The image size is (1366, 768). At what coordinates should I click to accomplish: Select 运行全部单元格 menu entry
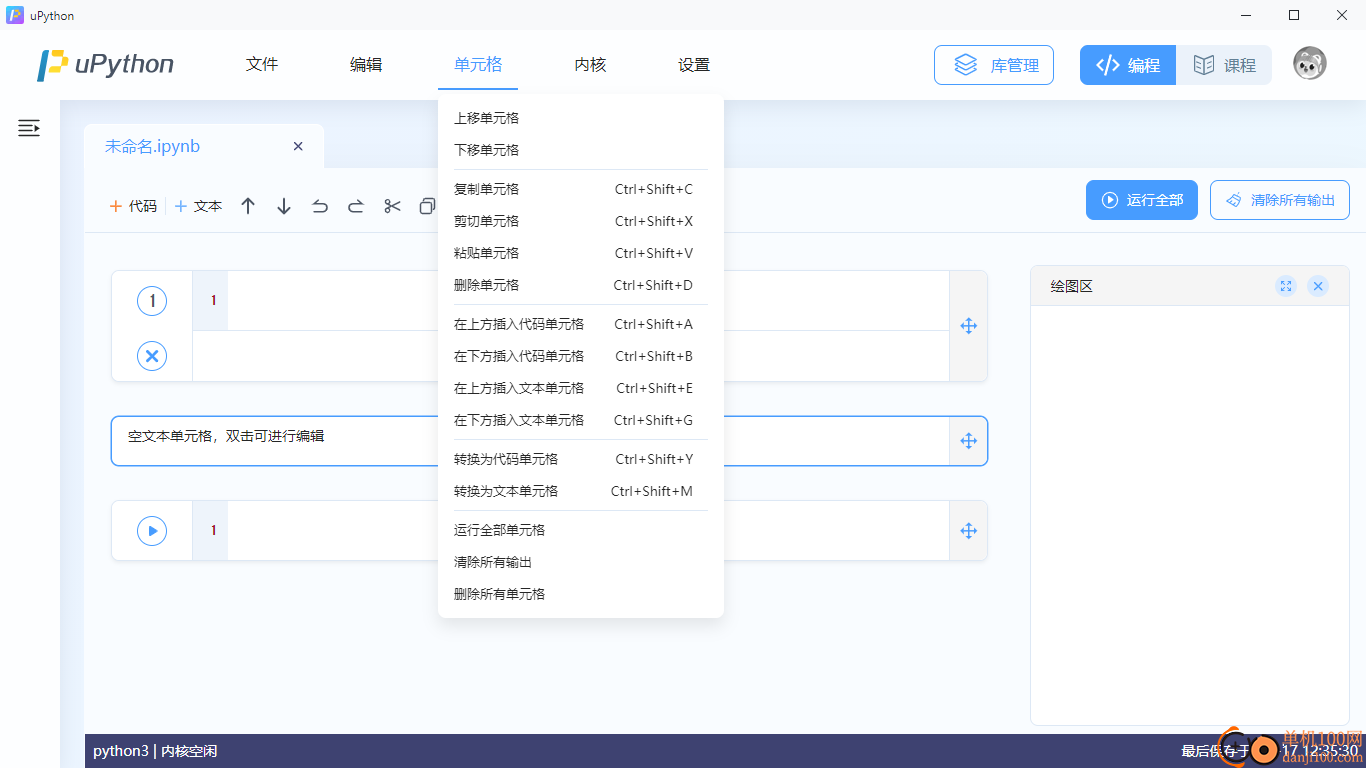tap(580, 530)
